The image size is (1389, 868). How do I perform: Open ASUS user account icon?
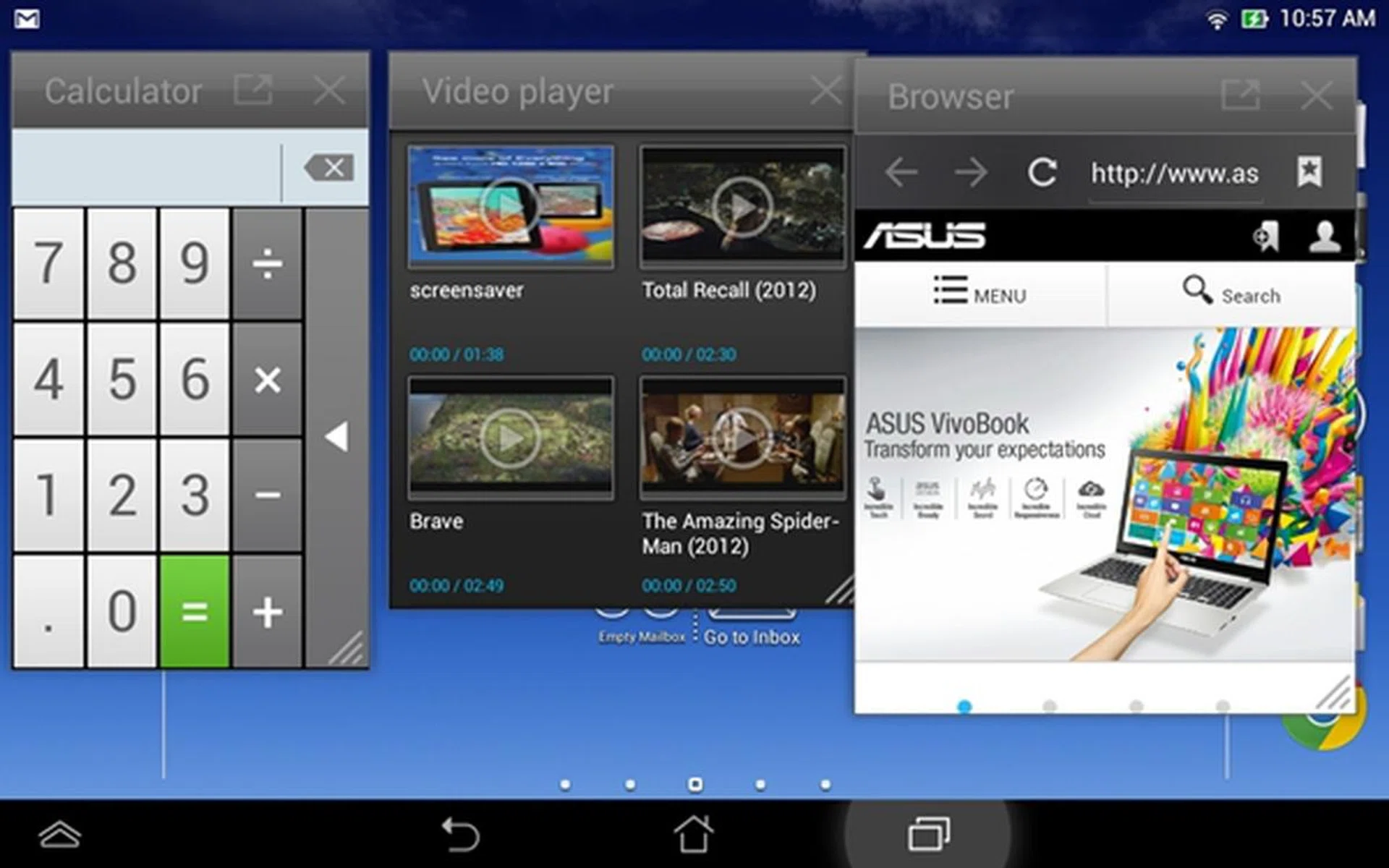pyautogui.click(x=1324, y=237)
